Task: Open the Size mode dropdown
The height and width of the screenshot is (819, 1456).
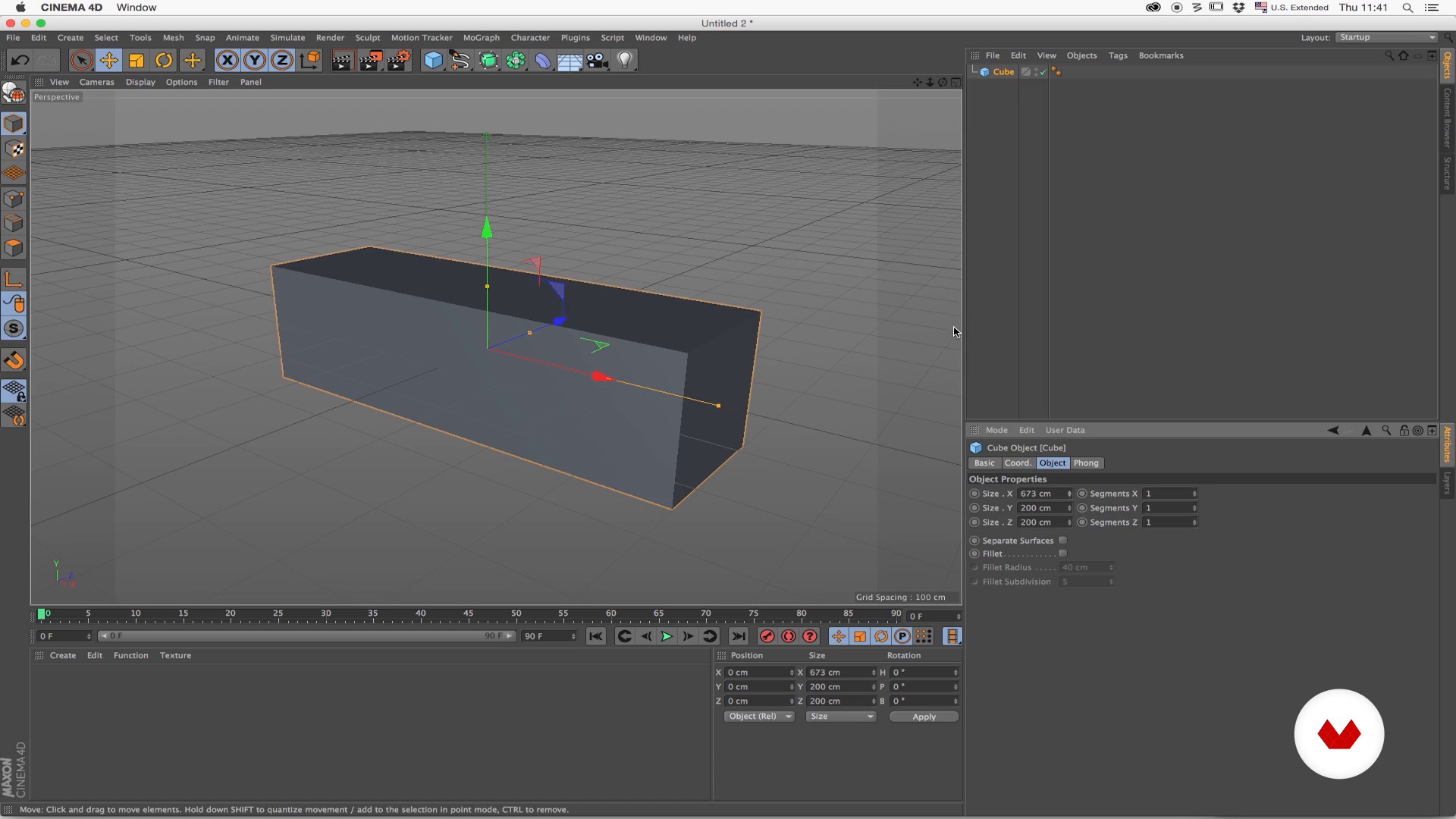Action: [841, 717]
